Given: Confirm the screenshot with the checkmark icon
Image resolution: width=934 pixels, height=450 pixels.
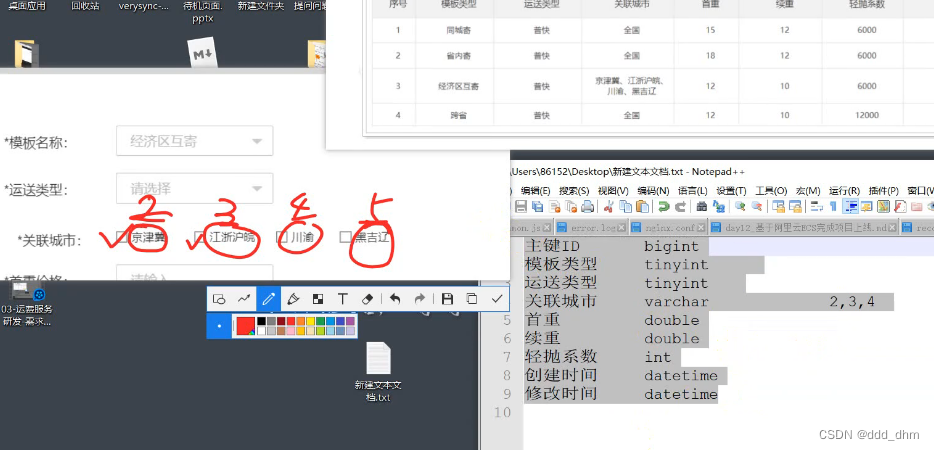Looking at the screenshot, I should tap(497, 299).
